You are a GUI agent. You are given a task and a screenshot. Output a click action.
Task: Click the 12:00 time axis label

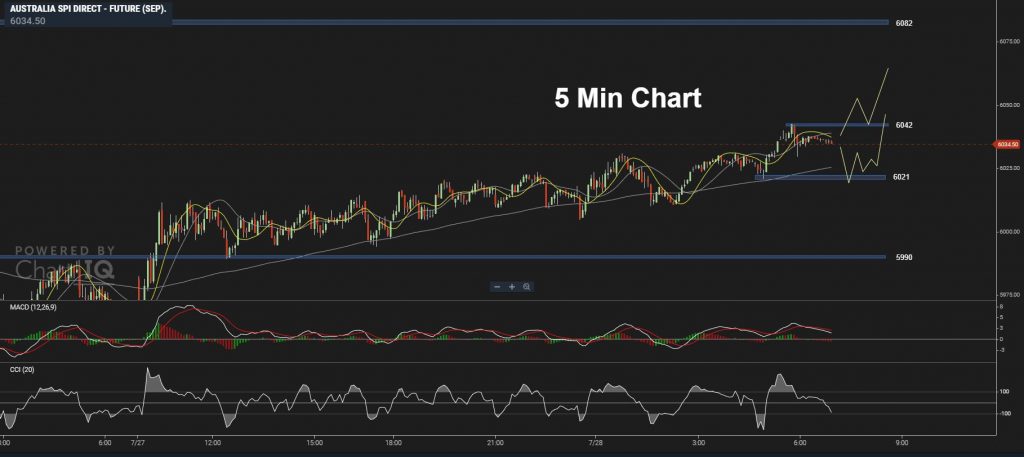pos(214,441)
